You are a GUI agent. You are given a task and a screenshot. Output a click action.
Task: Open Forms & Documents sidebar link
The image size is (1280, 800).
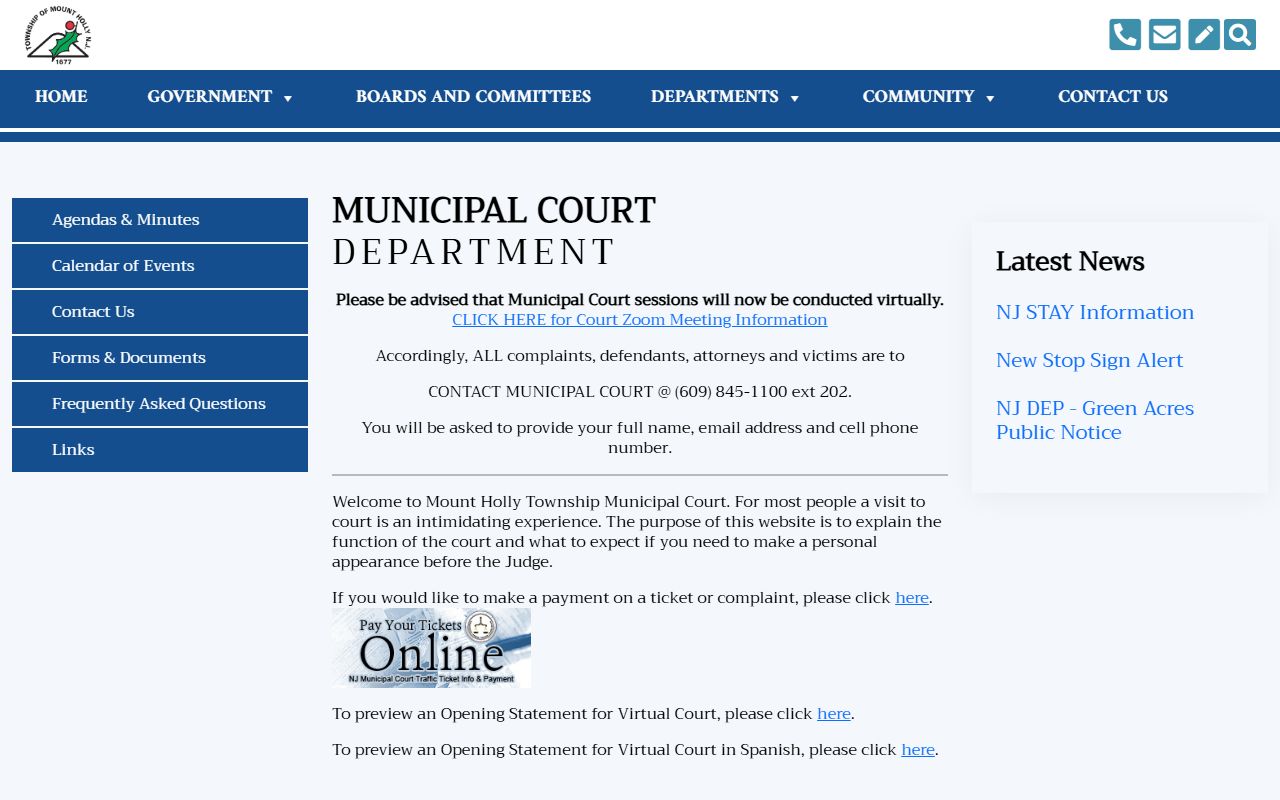pos(160,358)
